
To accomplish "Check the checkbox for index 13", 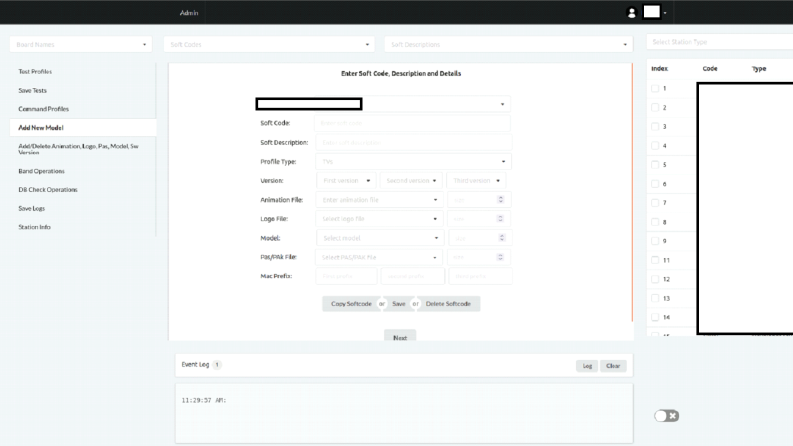I will pyautogui.click(x=655, y=298).
